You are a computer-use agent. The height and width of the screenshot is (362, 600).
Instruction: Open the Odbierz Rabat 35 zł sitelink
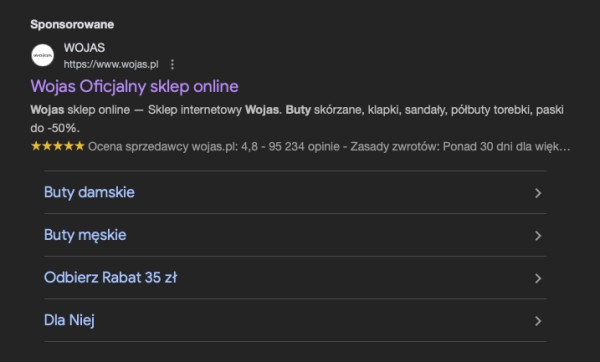pyautogui.click(x=295, y=277)
